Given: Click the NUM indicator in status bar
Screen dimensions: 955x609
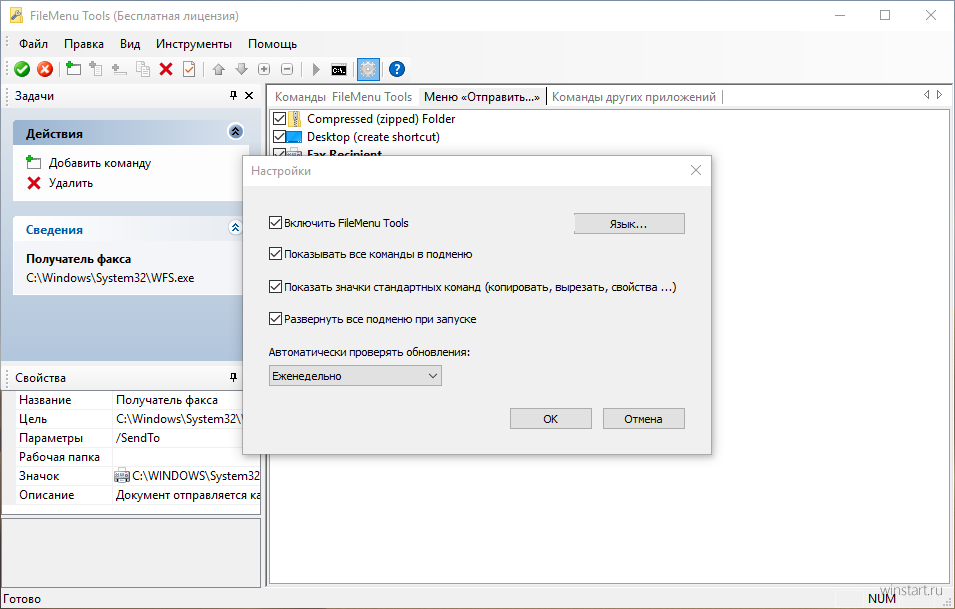Looking at the screenshot, I should point(882,599).
